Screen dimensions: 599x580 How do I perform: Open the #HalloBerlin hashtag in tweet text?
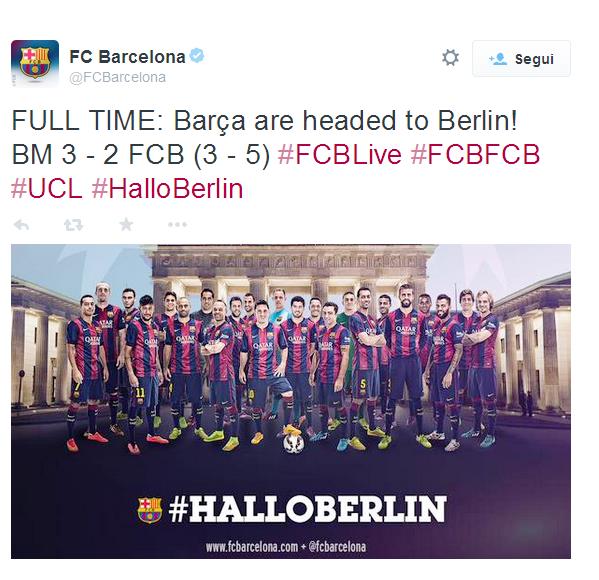[x=167, y=189]
